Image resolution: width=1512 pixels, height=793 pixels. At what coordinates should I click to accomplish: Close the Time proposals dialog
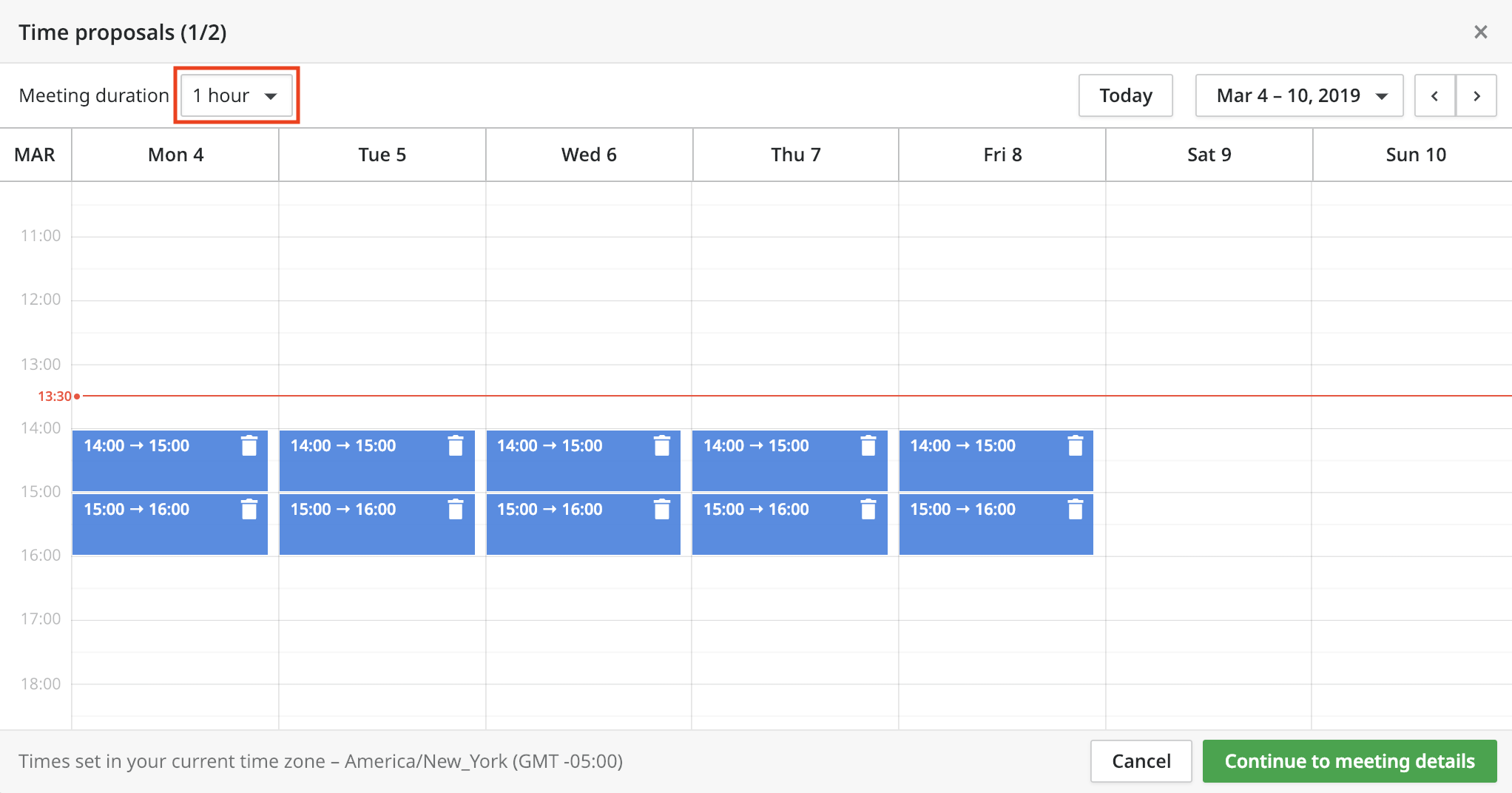coord(1480,32)
